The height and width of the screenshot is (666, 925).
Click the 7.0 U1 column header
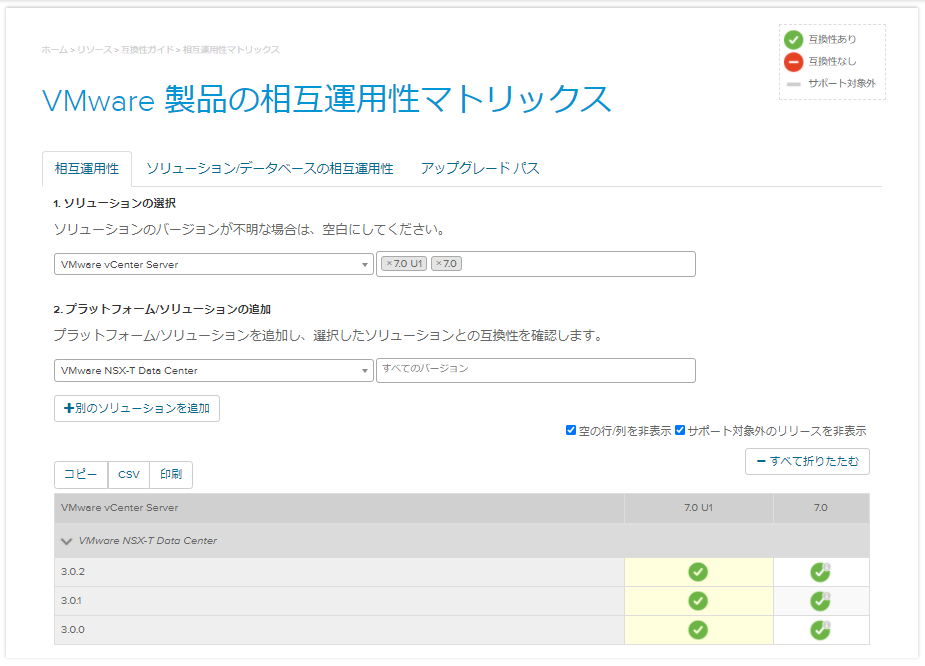[x=698, y=507]
